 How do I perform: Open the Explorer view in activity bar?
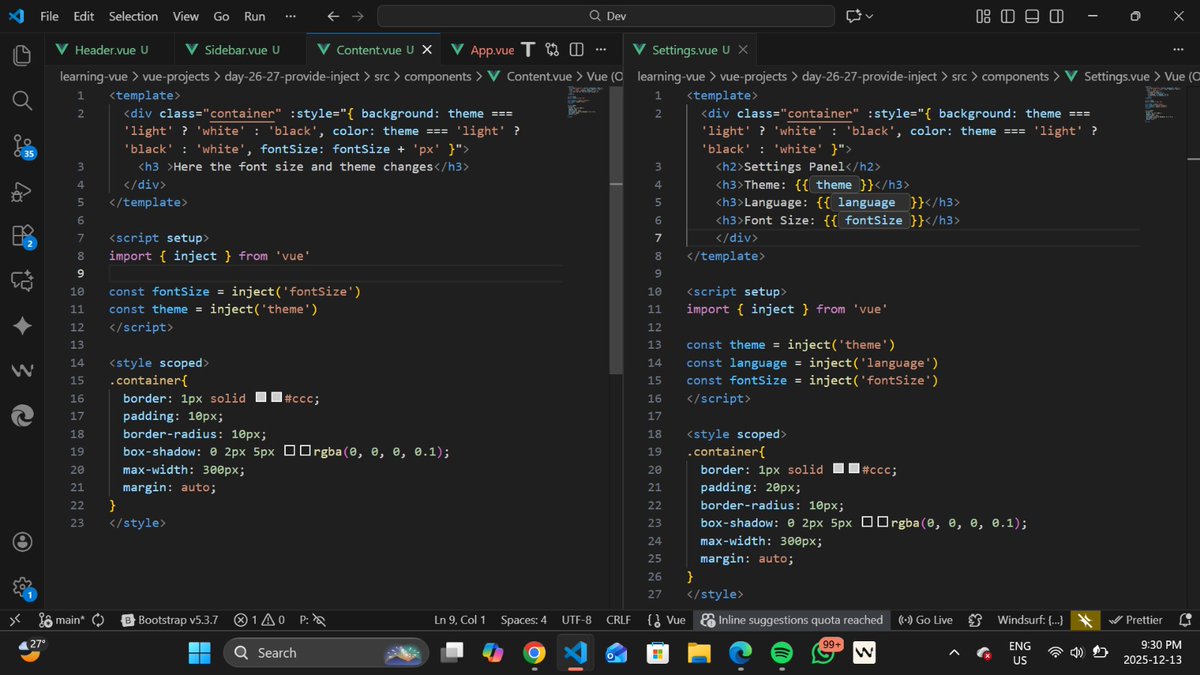point(22,54)
